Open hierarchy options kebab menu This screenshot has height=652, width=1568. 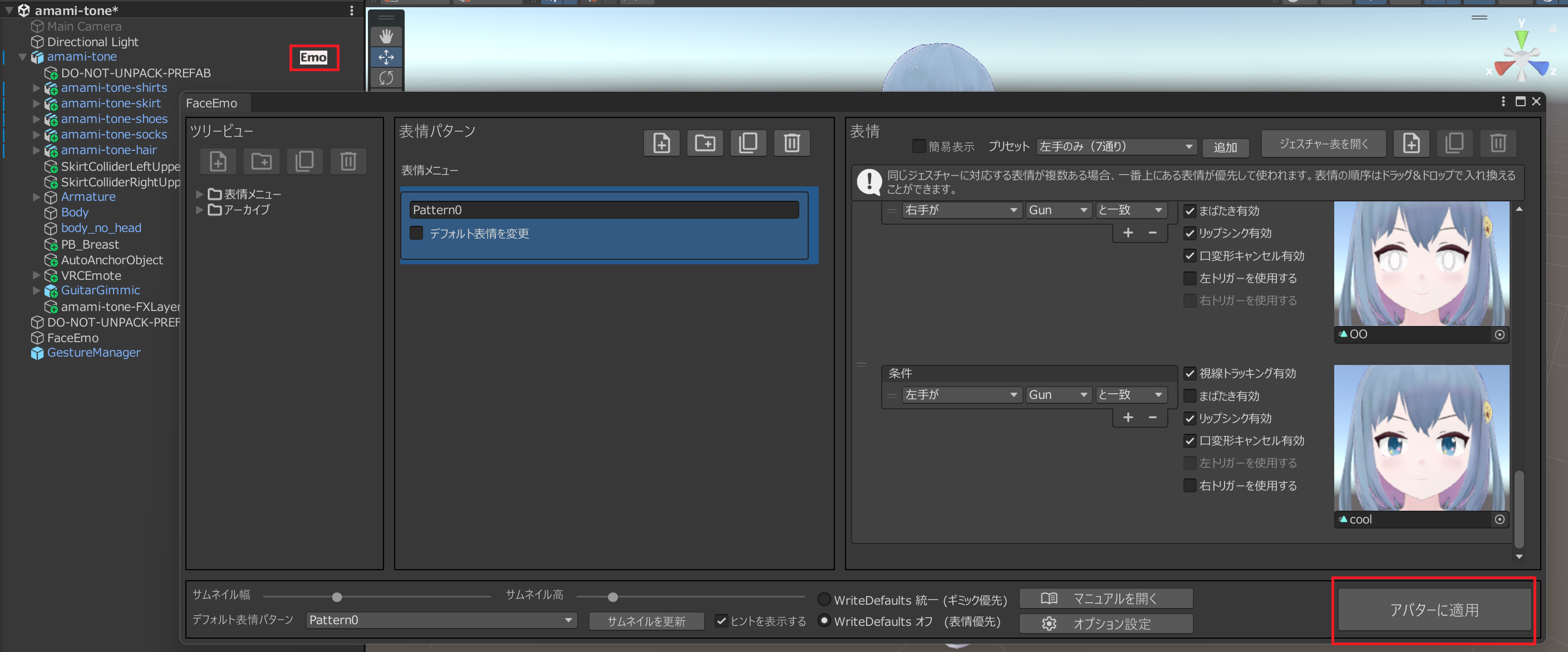click(352, 11)
